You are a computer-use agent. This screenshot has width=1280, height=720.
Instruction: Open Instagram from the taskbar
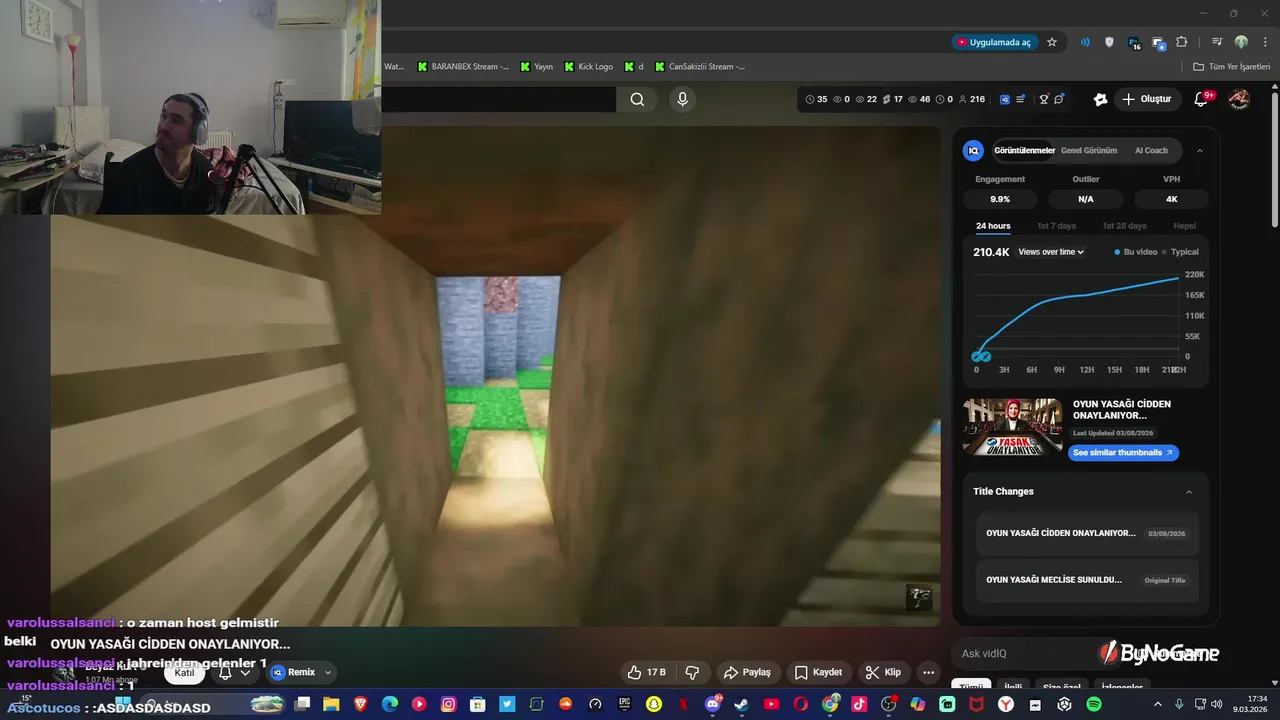449,704
